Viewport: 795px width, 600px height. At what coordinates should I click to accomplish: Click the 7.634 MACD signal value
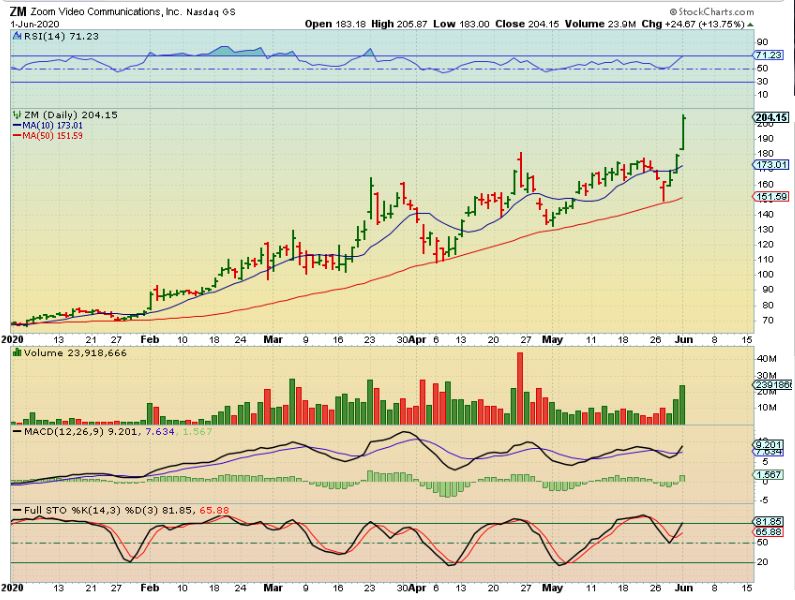point(160,432)
